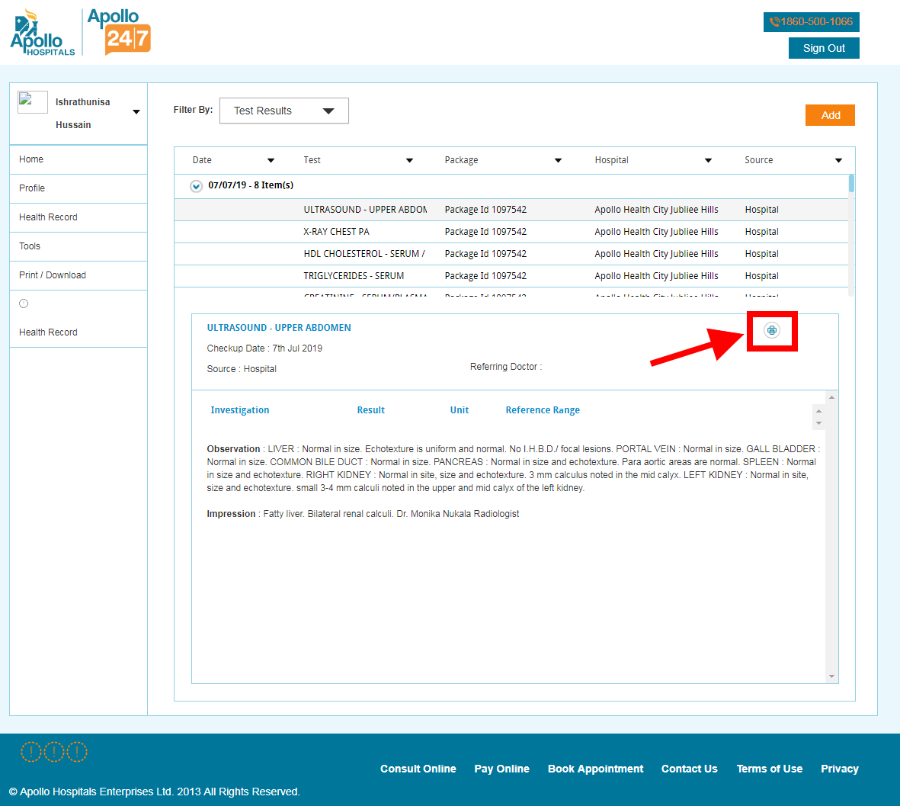Open the Hospital column filter dropdown

pyautogui.click(x=708, y=159)
